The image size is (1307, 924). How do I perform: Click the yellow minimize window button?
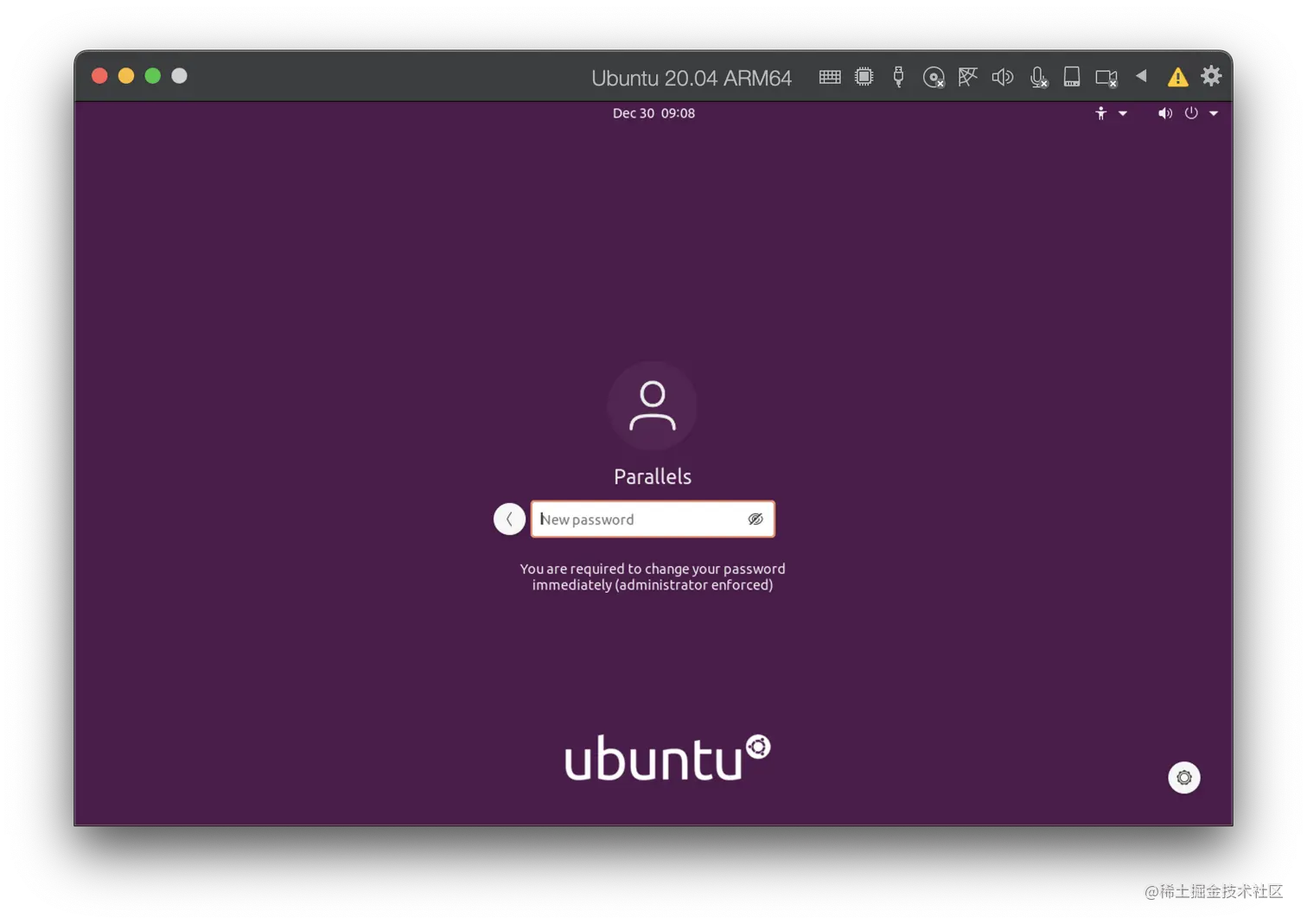pyautogui.click(x=126, y=76)
